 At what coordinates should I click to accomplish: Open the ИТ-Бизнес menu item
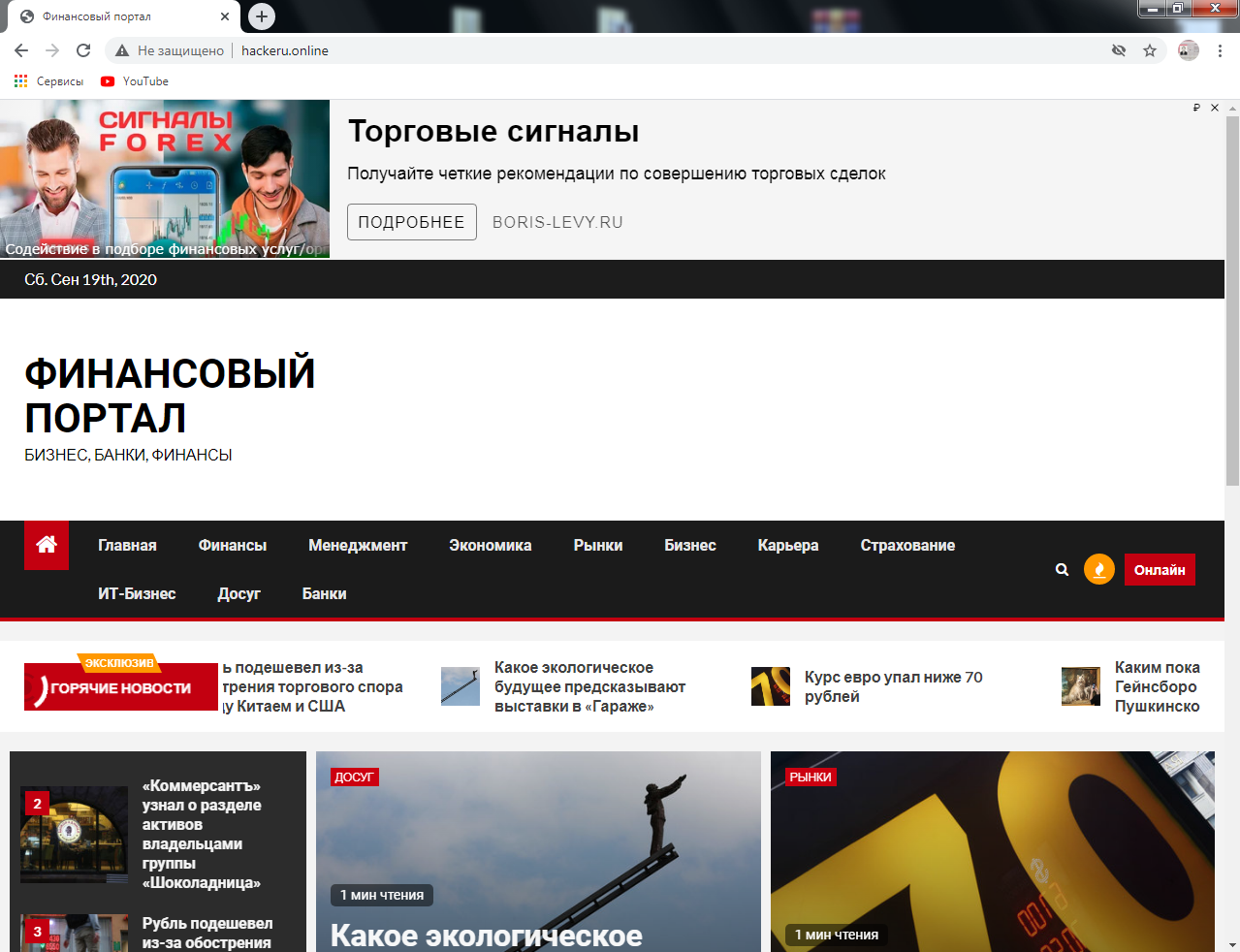[x=137, y=594]
